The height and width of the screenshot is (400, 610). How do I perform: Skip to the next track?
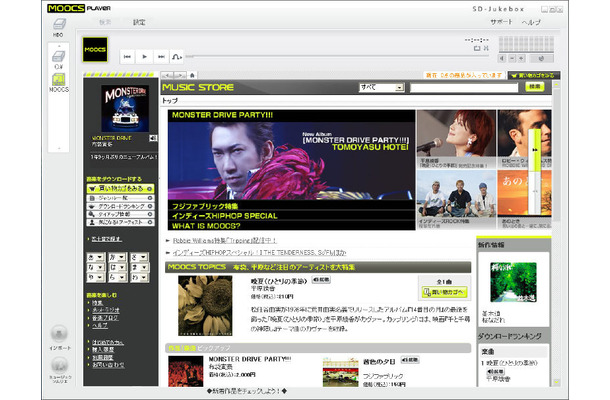pos(161,57)
